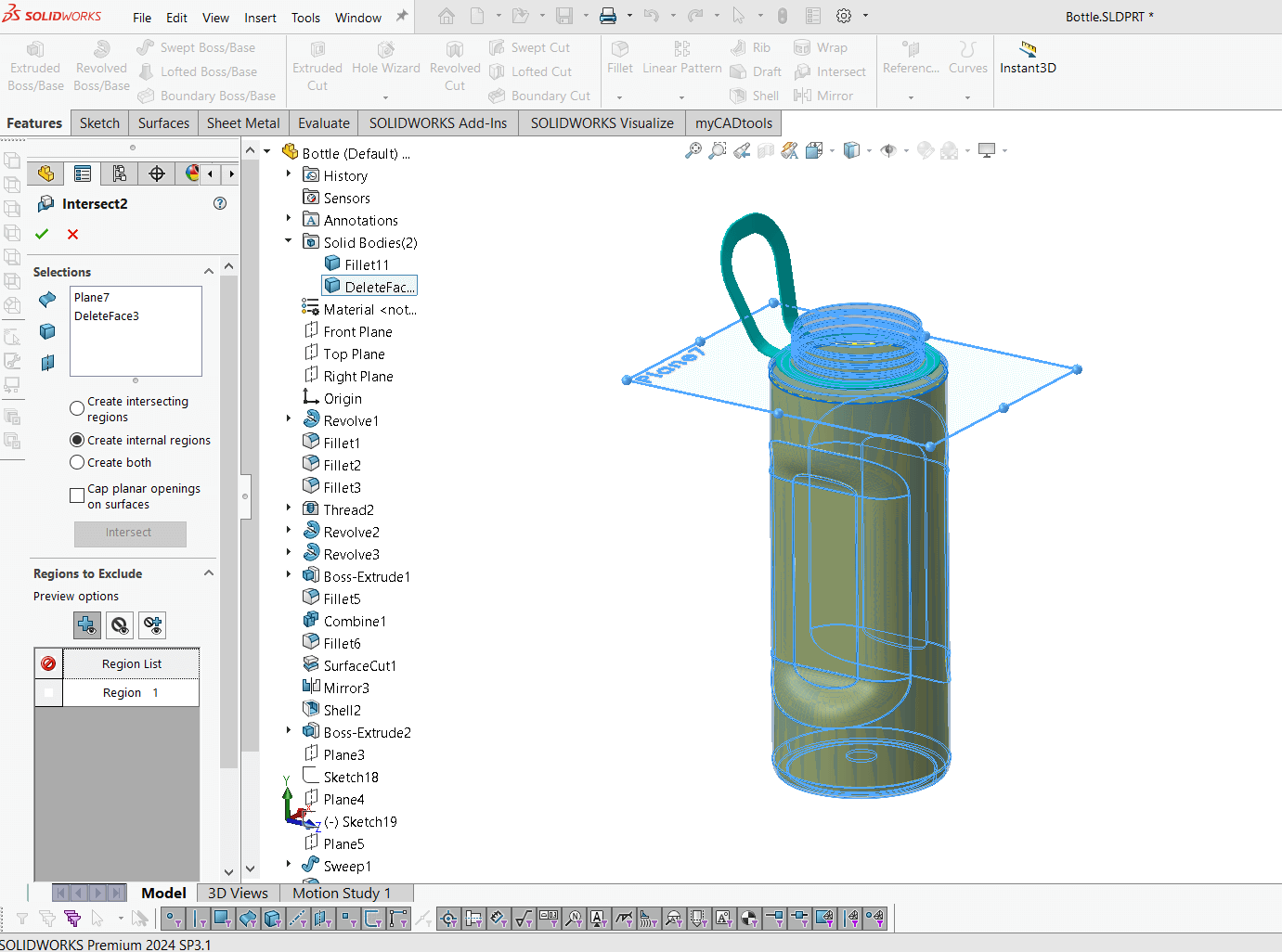Select the Create both radio button
This screenshot has width=1282, height=952.
(x=78, y=463)
